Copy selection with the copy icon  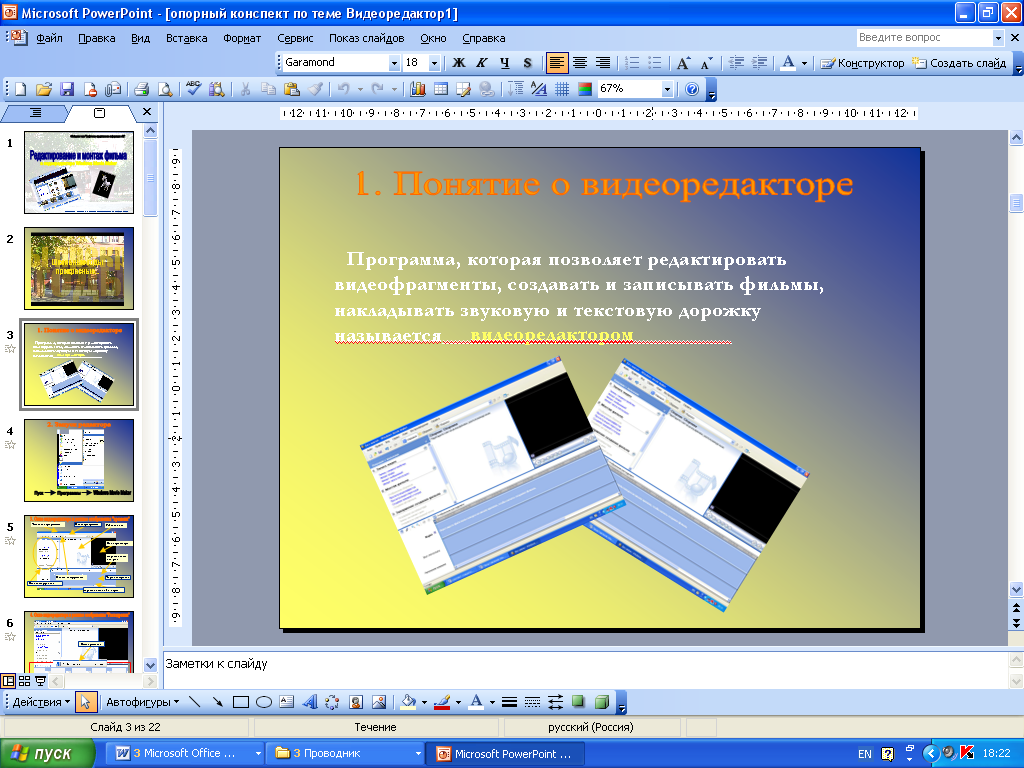[268, 89]
